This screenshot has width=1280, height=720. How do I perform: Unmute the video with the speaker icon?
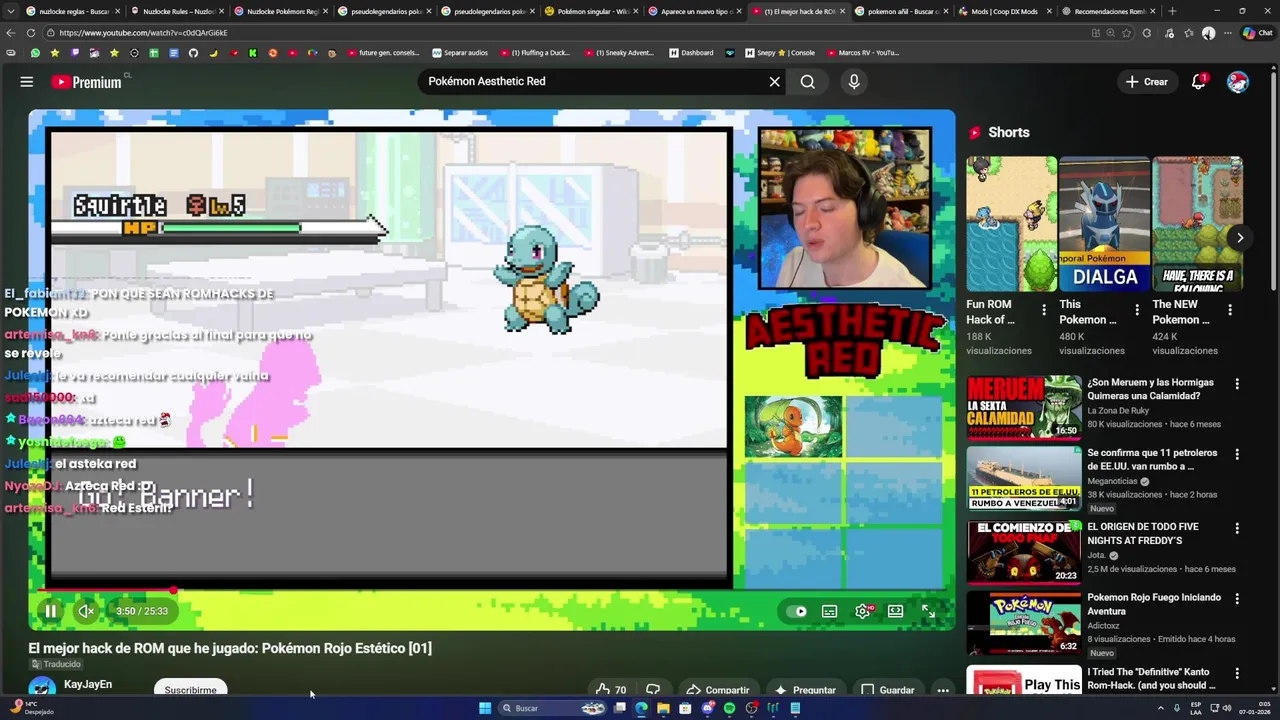coord(86,611)
